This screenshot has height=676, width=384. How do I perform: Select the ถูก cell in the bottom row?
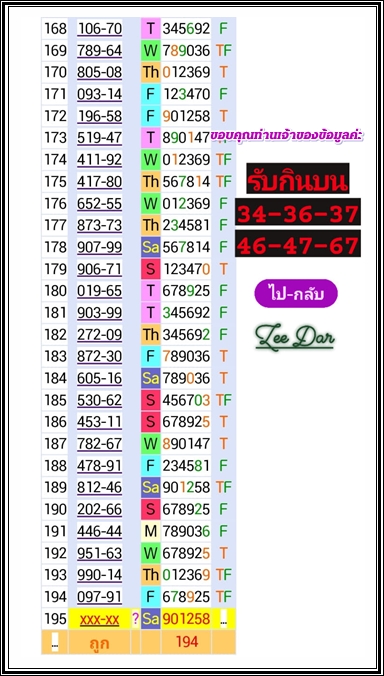99,643
